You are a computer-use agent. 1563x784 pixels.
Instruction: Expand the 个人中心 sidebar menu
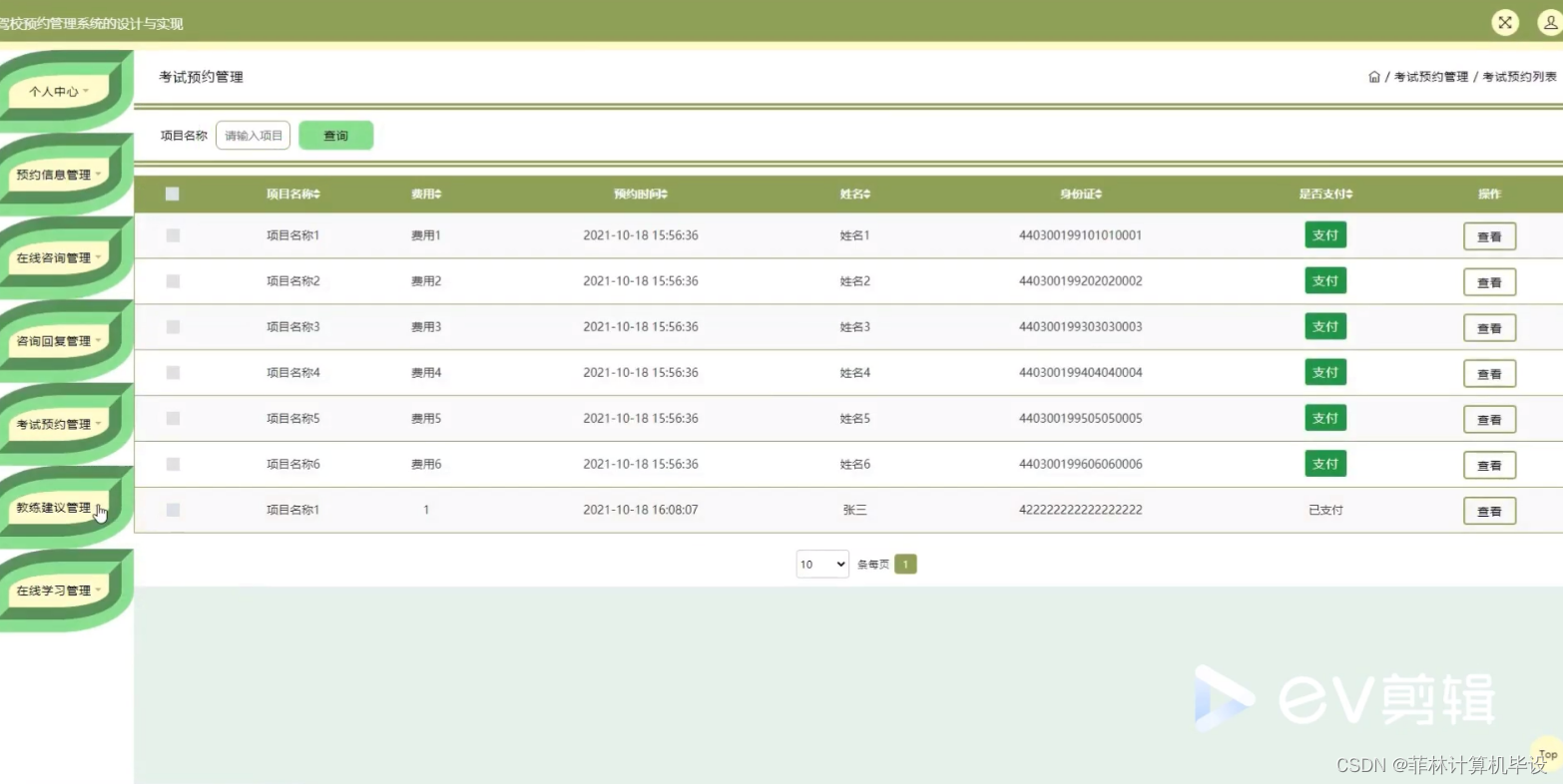[x=57, y=91]
